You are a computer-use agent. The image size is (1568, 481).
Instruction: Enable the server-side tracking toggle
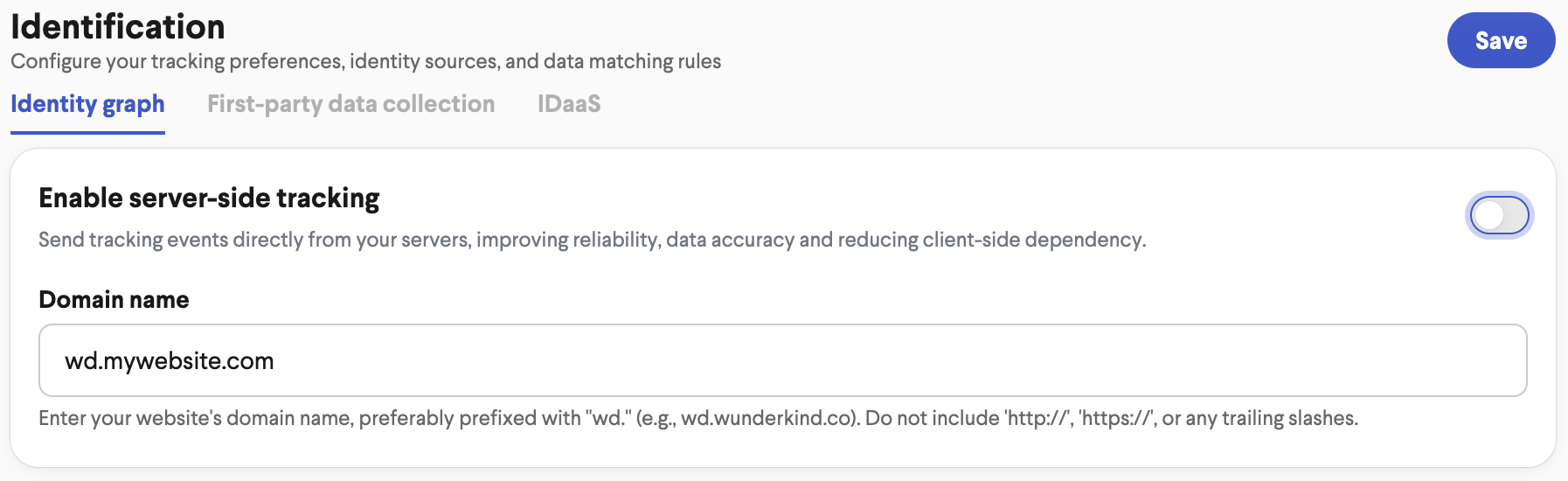[x=1499, y=215]
